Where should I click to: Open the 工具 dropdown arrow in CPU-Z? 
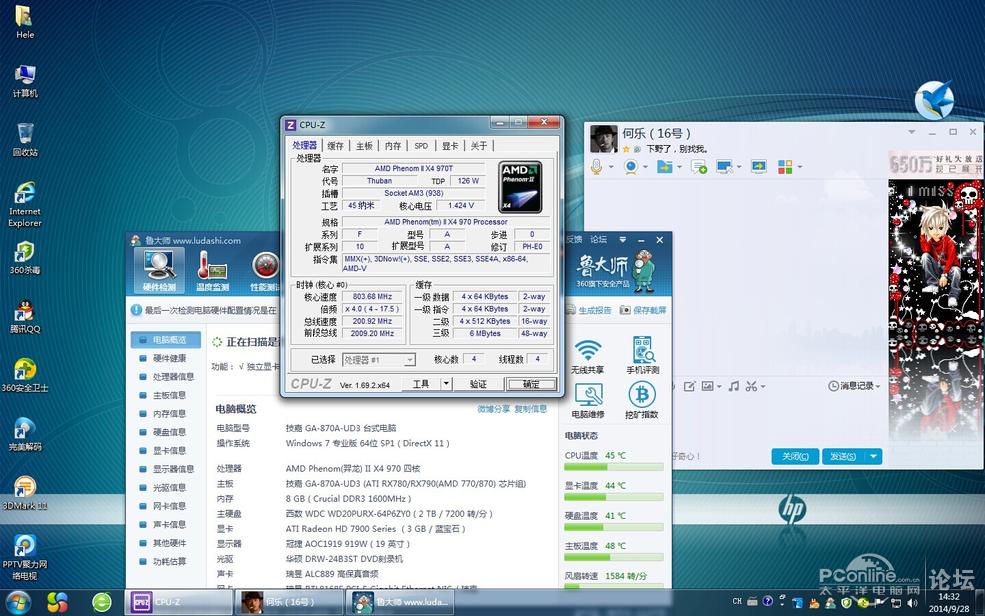coord(446,384)
